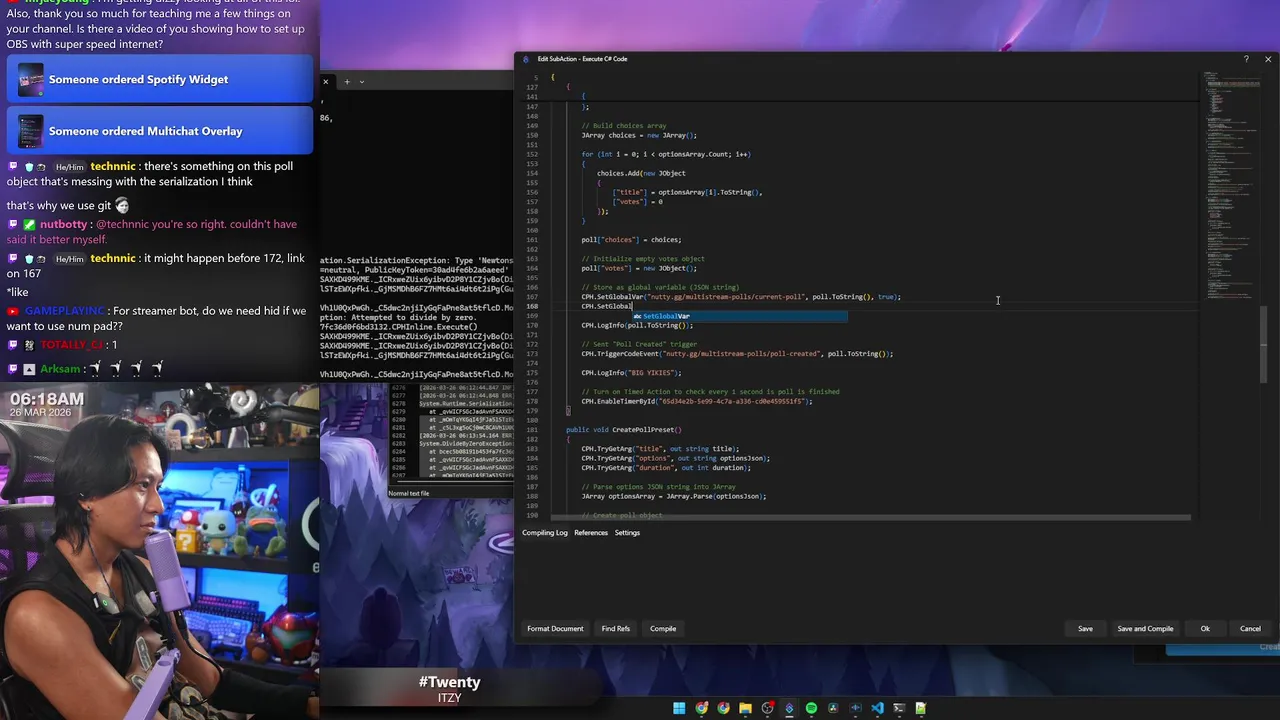Click the "// Build choices array" comment
Viewport: 1280px width, 720px height.
[624, 126]
